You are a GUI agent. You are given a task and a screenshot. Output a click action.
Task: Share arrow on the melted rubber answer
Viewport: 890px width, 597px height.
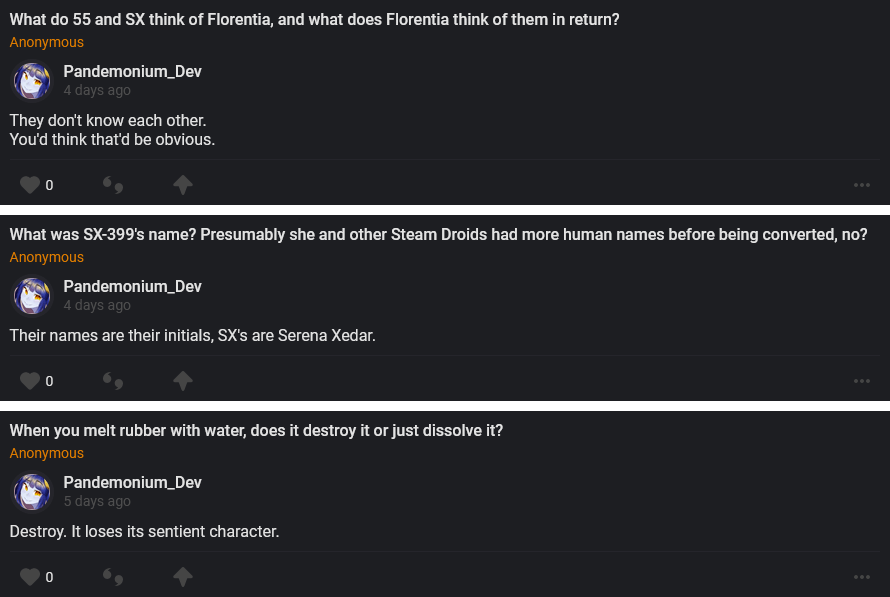(x=182, y=577)
